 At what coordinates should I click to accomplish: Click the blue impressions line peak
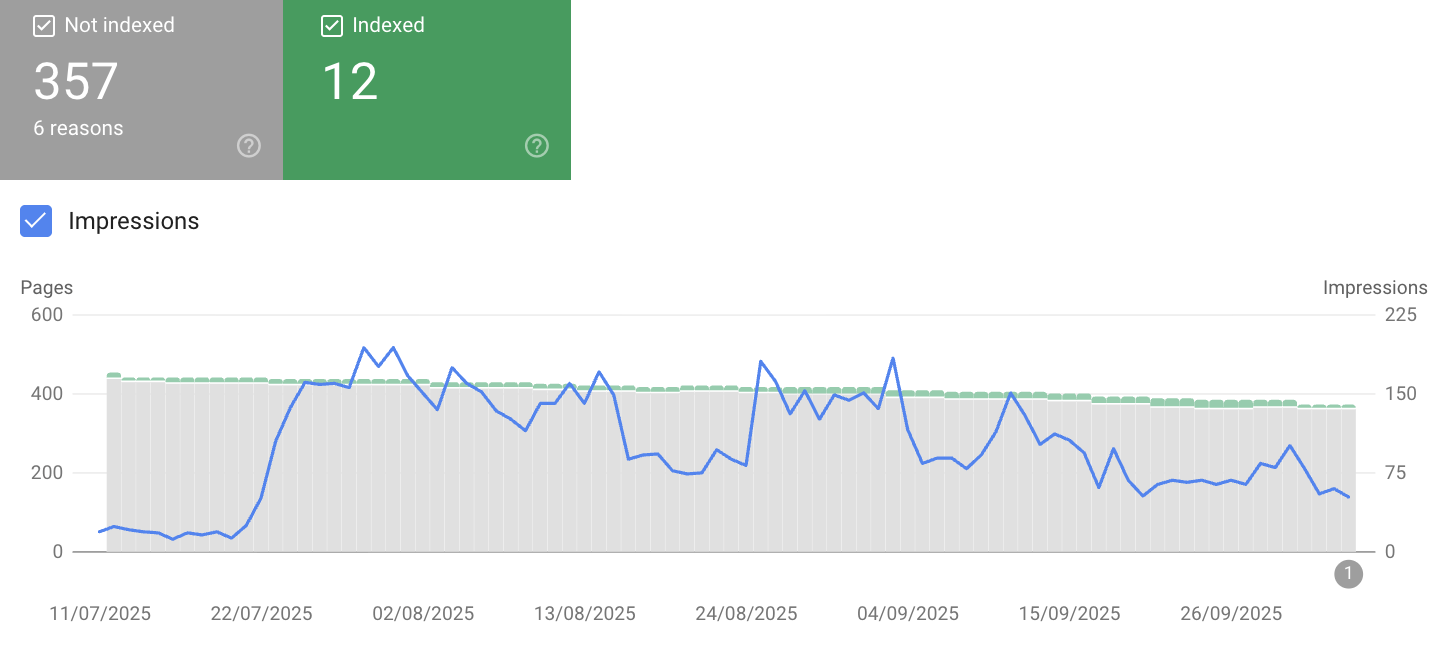pyautogui.click(x=365, y=347)
